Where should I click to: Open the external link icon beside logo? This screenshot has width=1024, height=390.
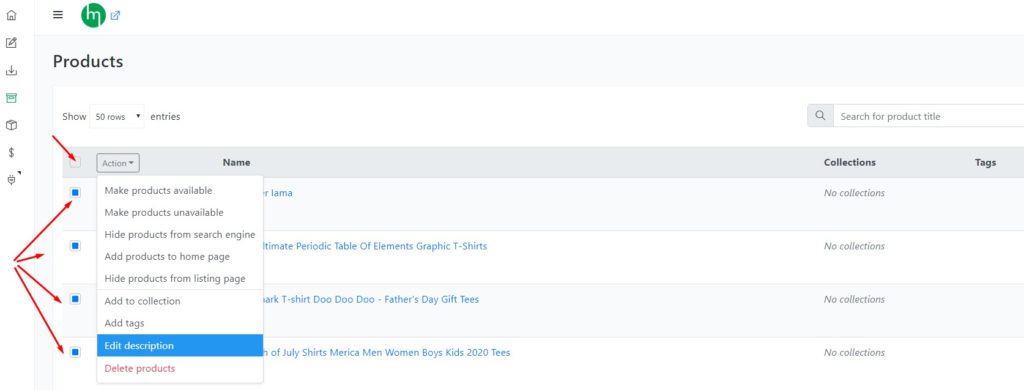click(116, 15)
